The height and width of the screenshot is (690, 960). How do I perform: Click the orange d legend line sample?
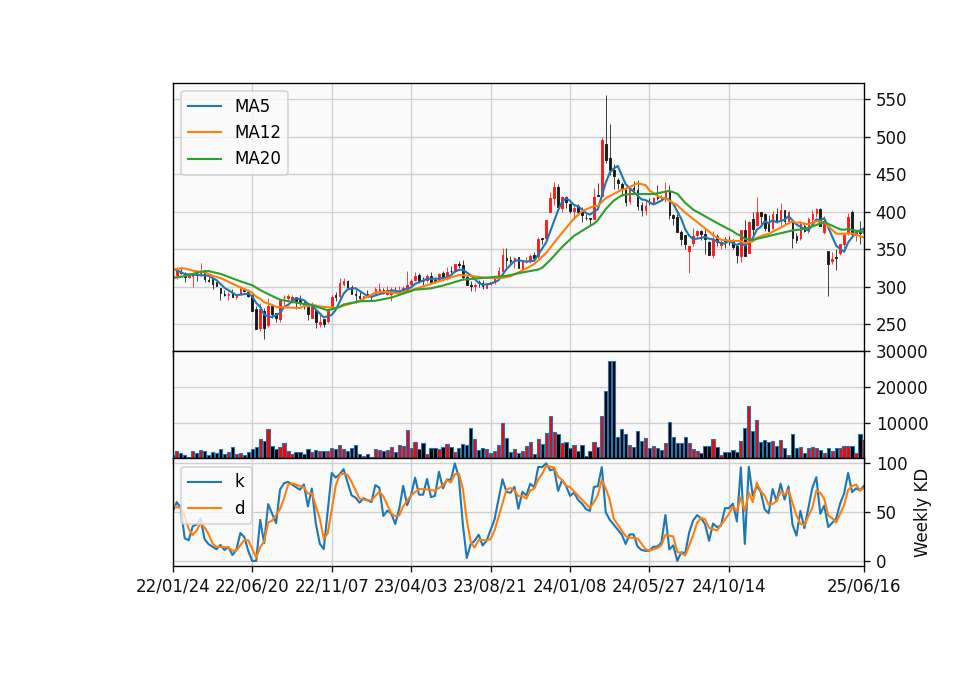[x=204, y=508]
